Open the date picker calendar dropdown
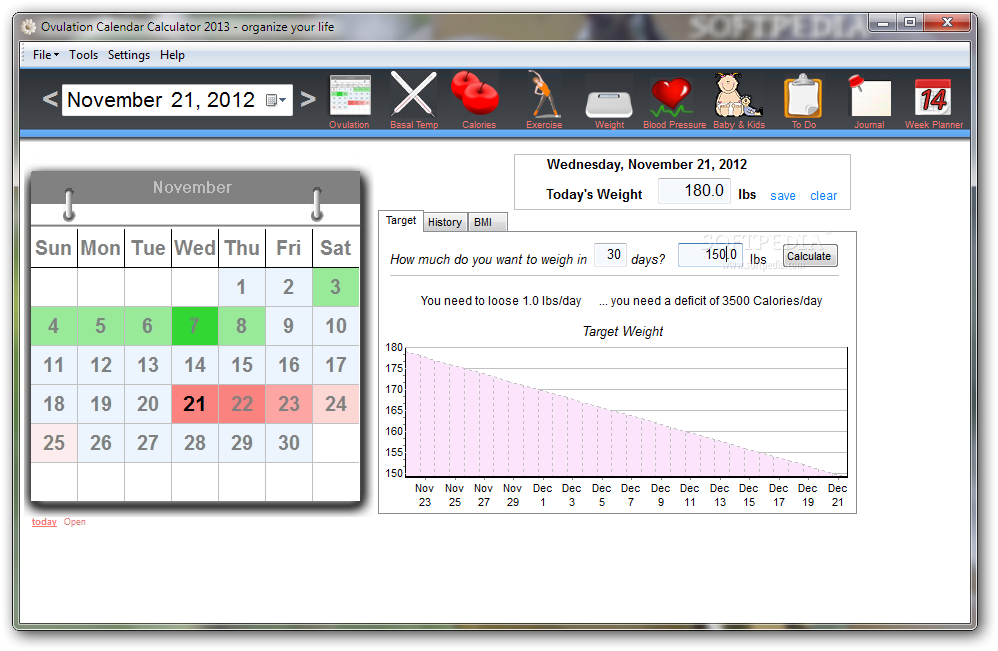This screenshot has width=998, height=651. coord(276,100)
